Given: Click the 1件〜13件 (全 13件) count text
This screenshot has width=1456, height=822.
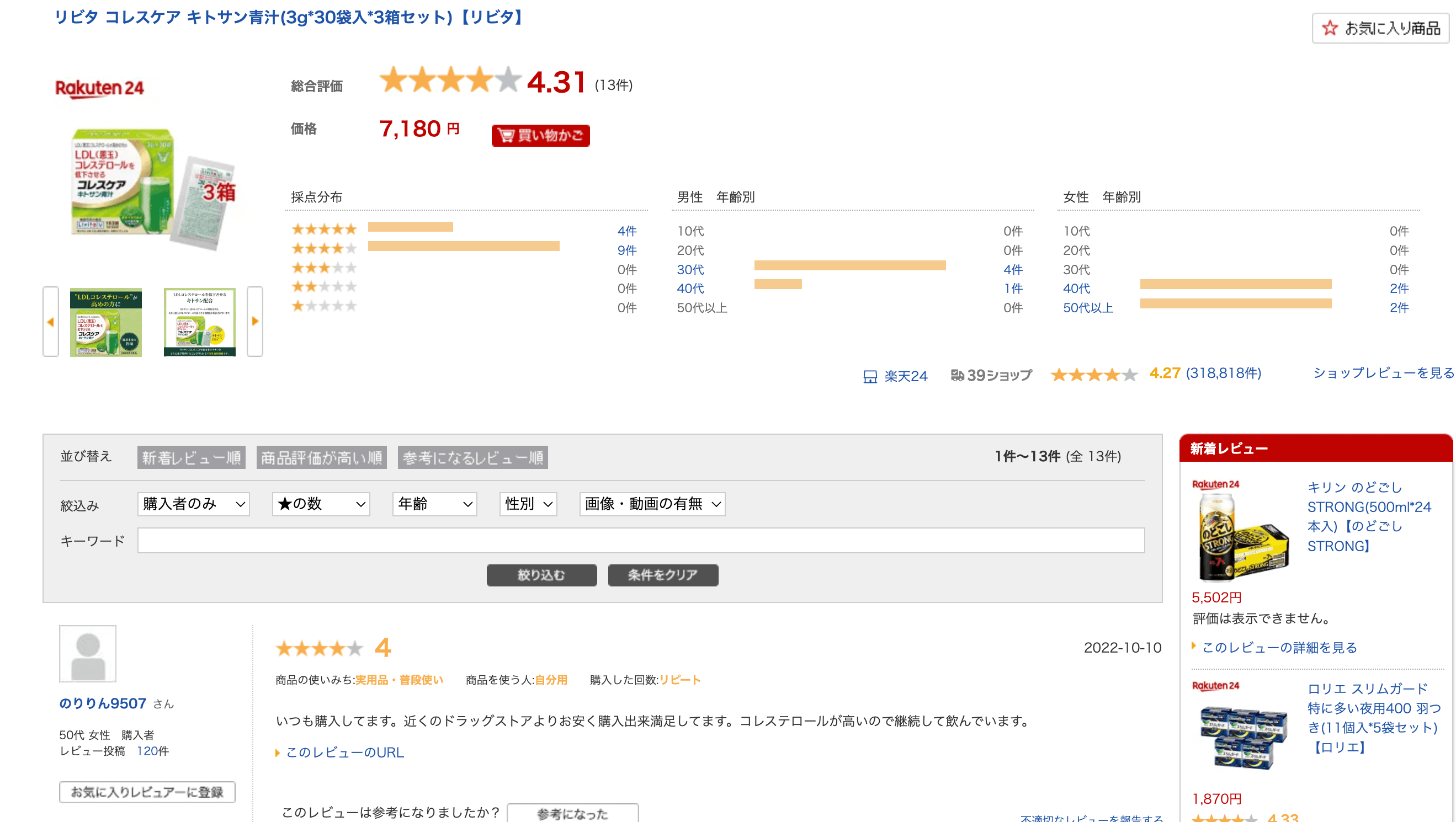Looking at the screenshot, I should tap(1058, 456).
